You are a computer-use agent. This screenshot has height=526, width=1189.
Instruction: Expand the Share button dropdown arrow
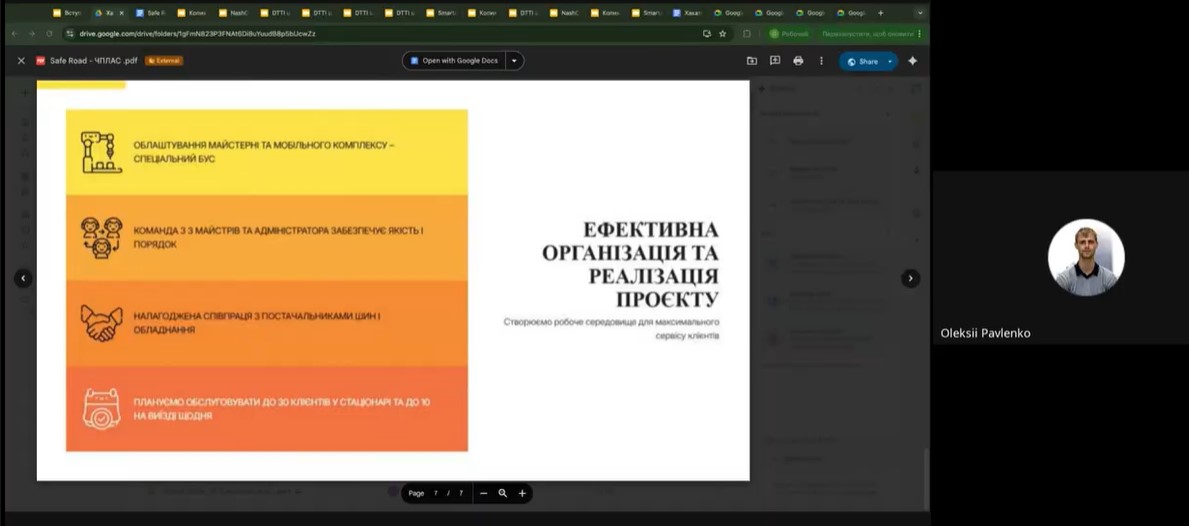(890, 61)
